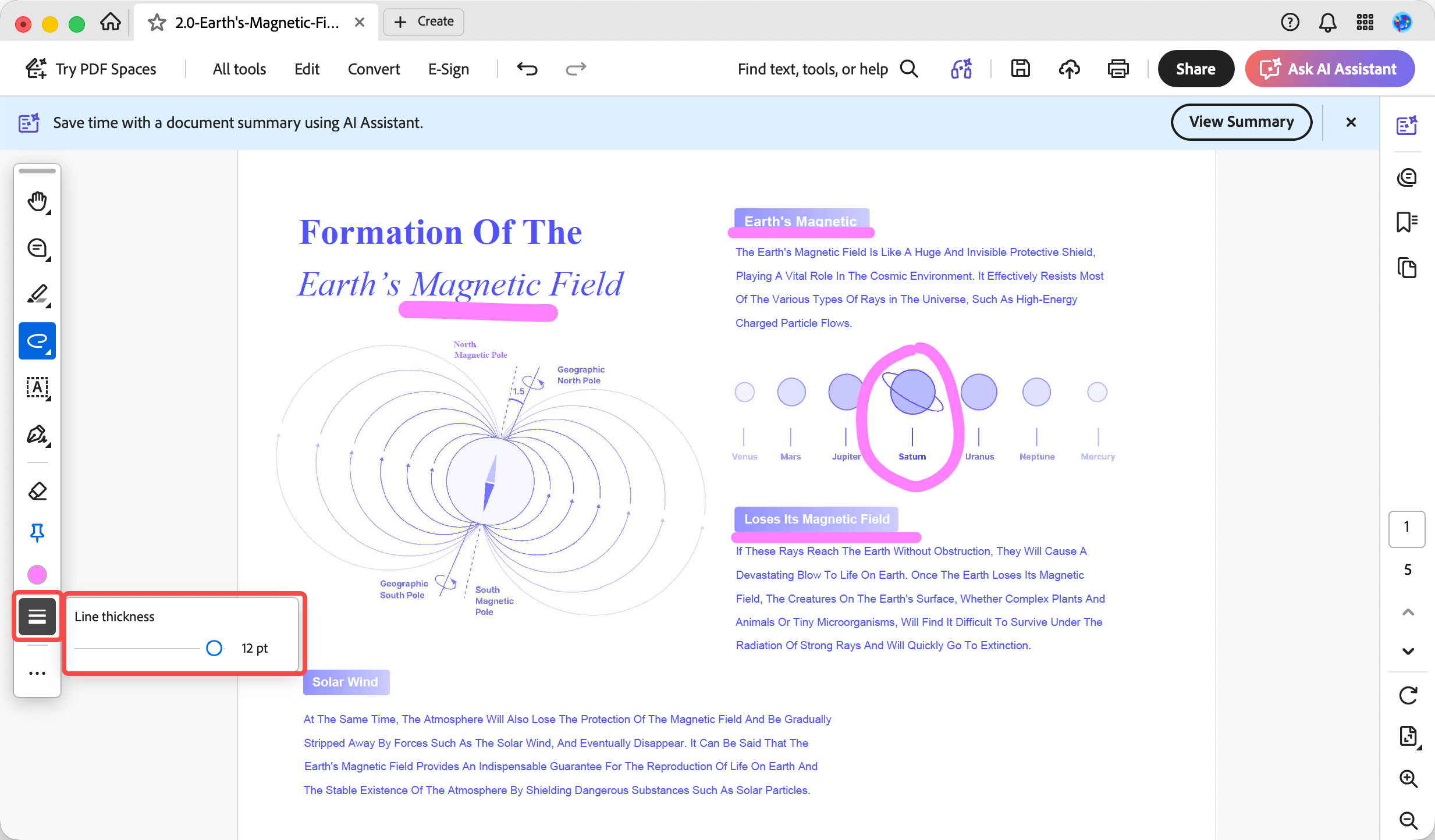Select the highlighter tool
Screen dimensions: 1435x840
point(37,294)
